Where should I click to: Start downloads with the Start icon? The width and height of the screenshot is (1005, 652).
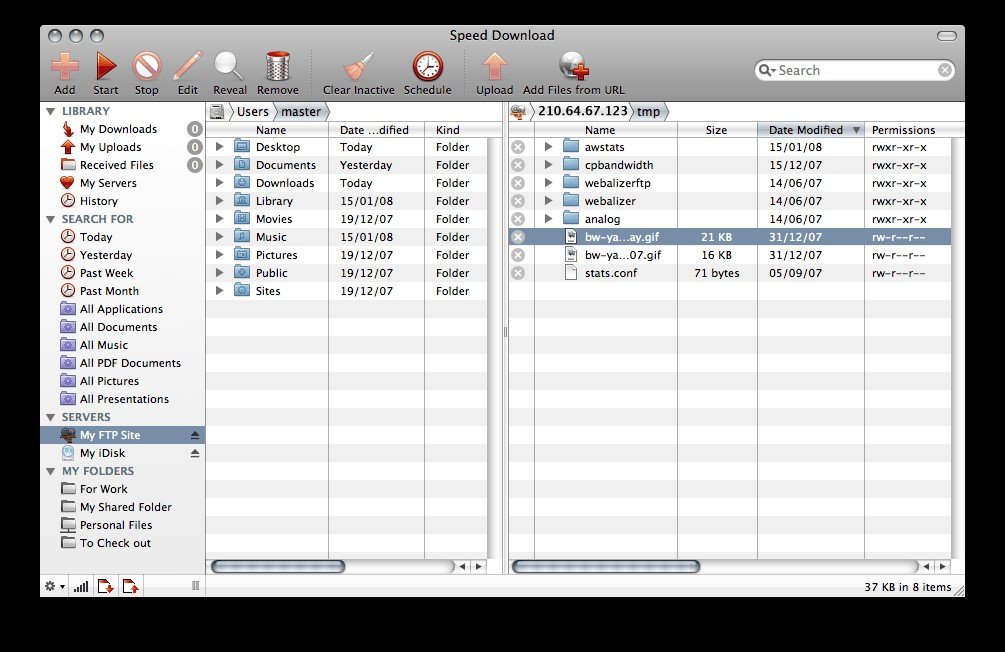pos(106,67)
